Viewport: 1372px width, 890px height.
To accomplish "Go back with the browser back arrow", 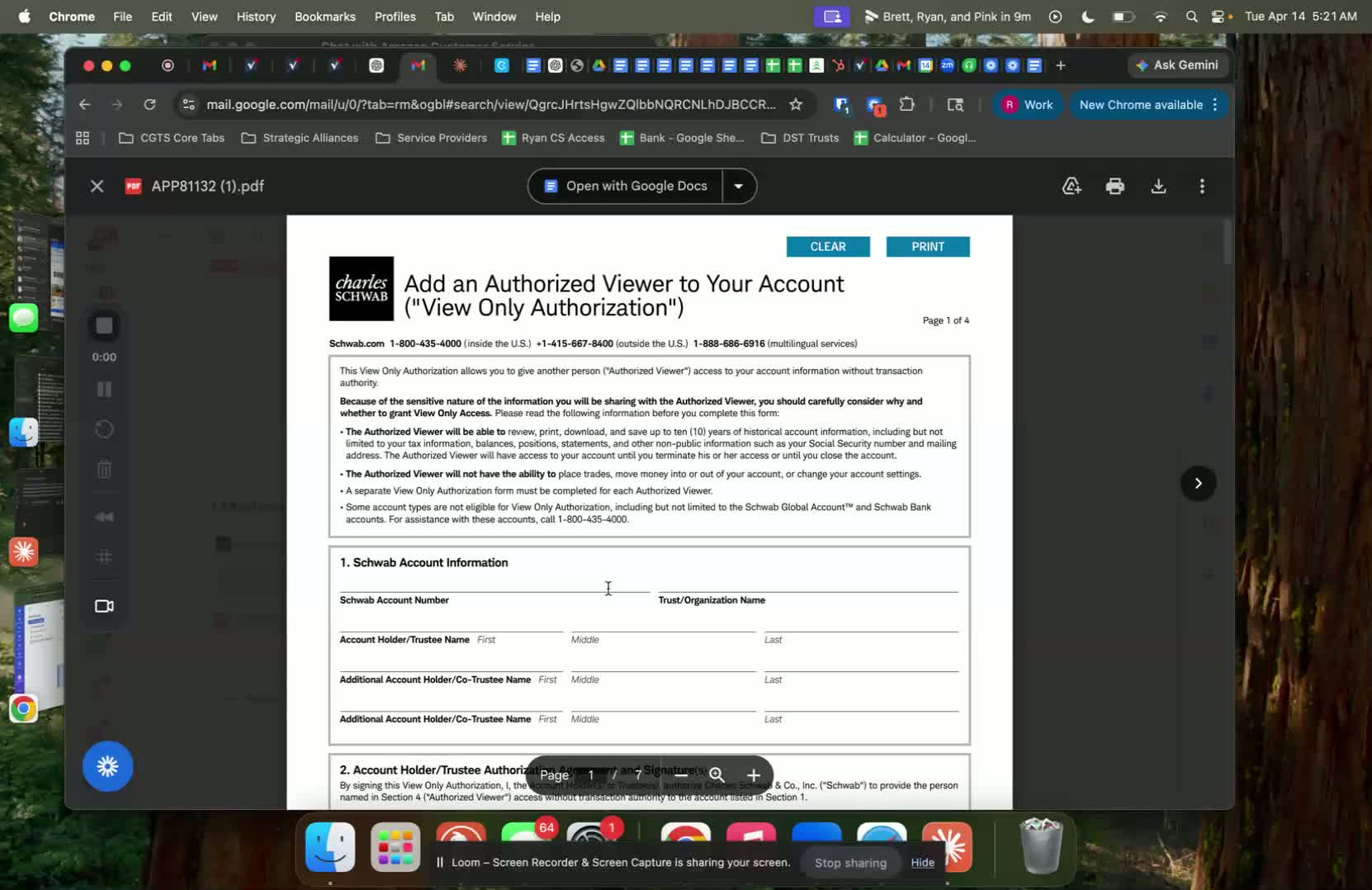I will [x=84, y=105].
